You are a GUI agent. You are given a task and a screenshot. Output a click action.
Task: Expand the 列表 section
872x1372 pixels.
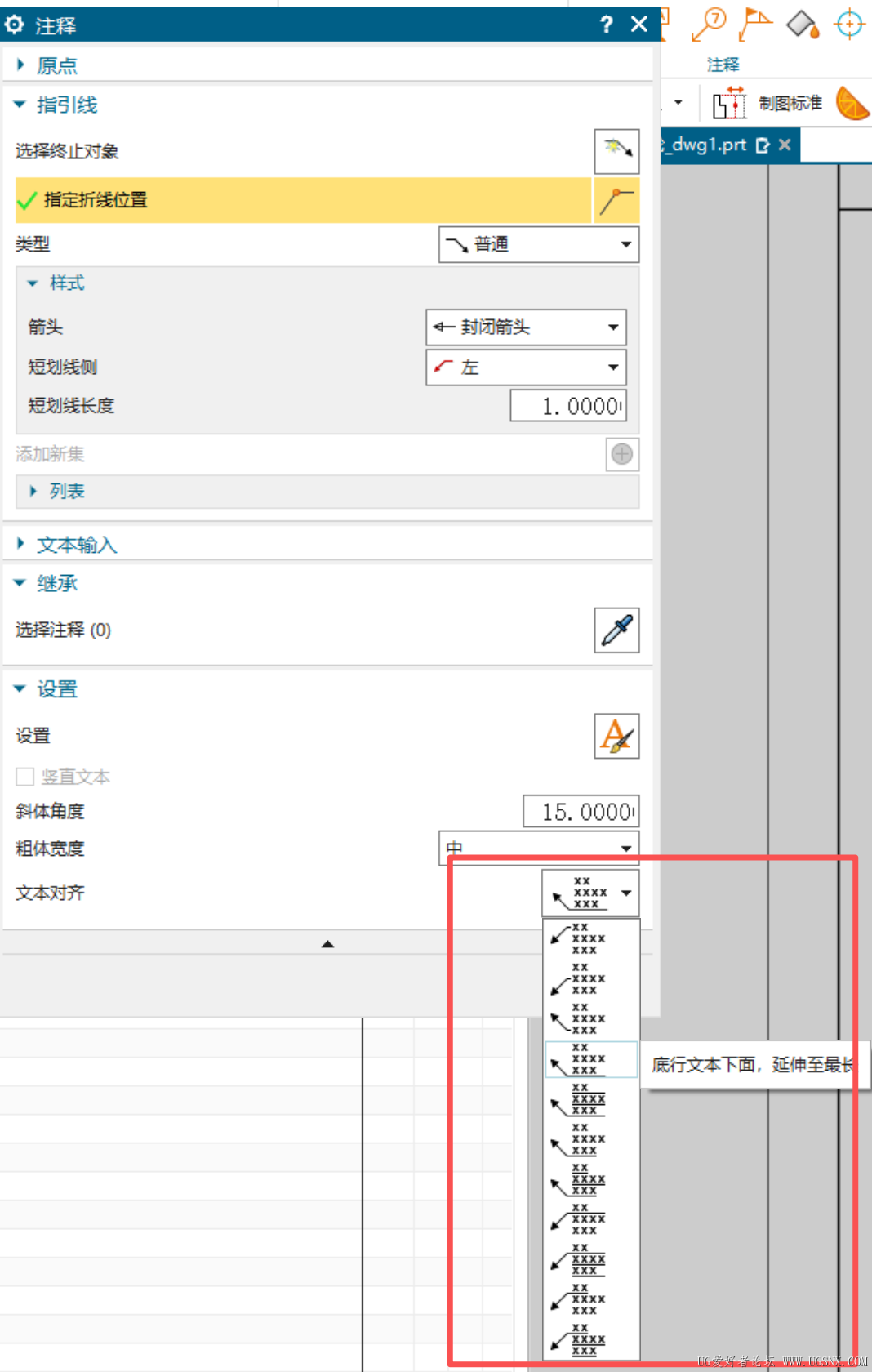[57, 492]
